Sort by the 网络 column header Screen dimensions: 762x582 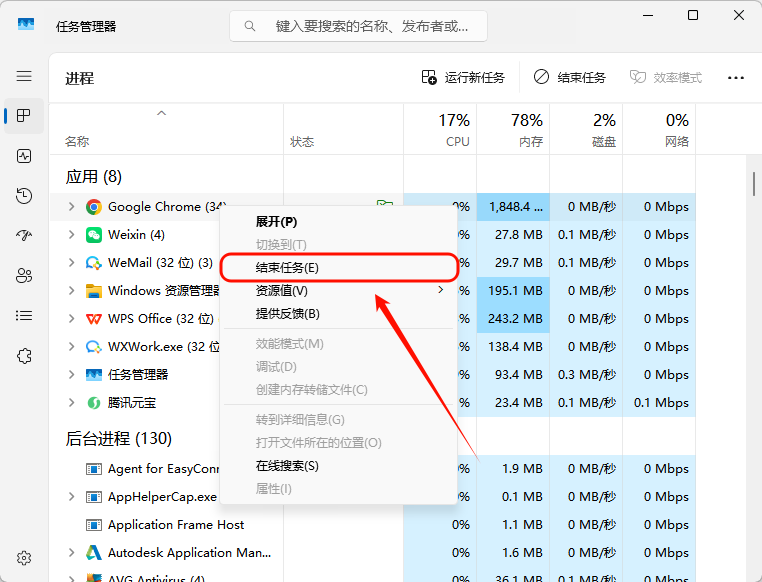pos(659,129)
